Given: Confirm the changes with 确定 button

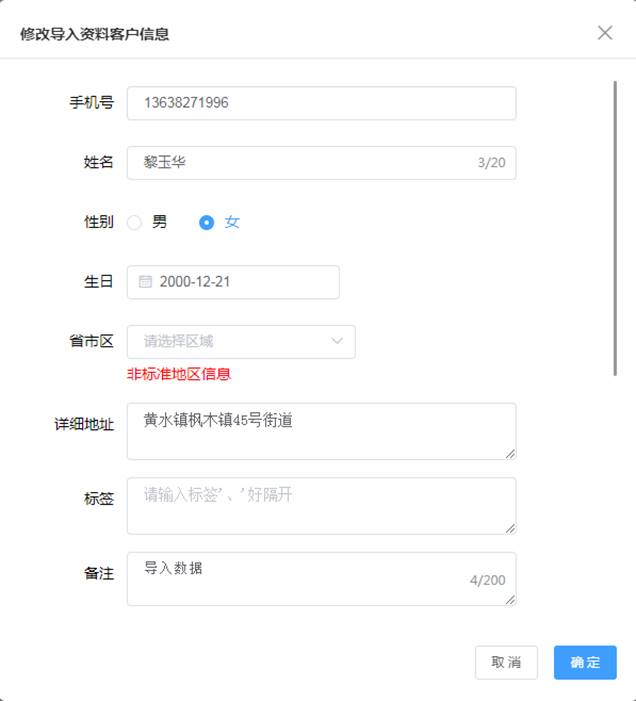Looking at the screenshot, I should [585, 662].
